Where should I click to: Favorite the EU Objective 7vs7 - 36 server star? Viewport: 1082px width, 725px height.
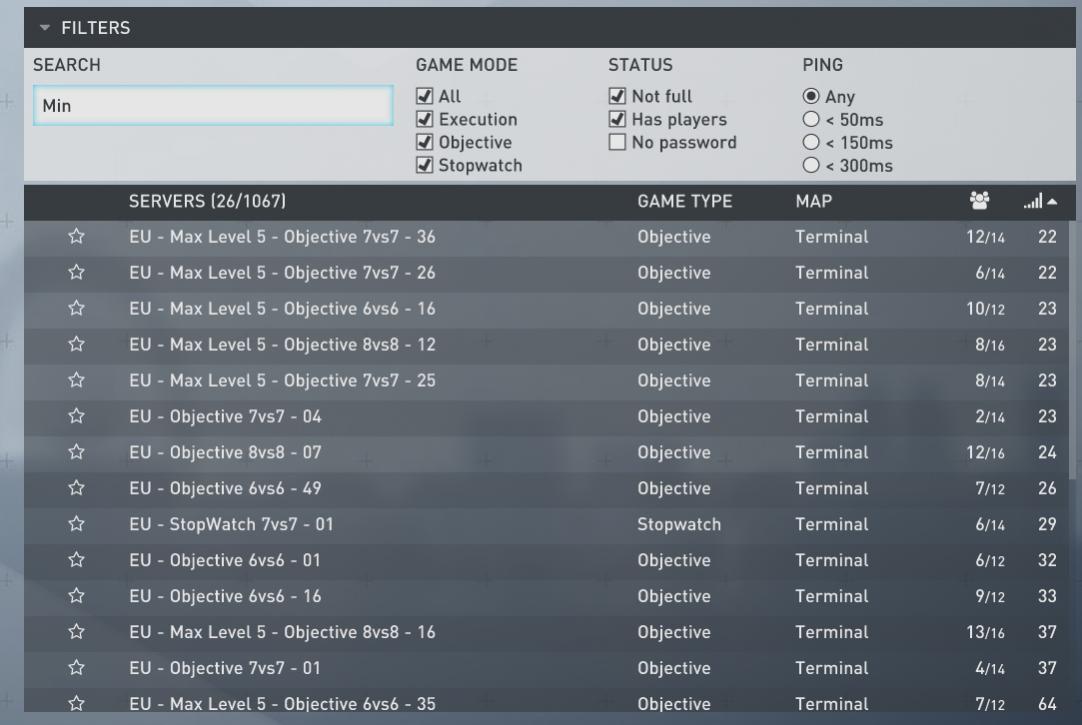pos(74,237)
